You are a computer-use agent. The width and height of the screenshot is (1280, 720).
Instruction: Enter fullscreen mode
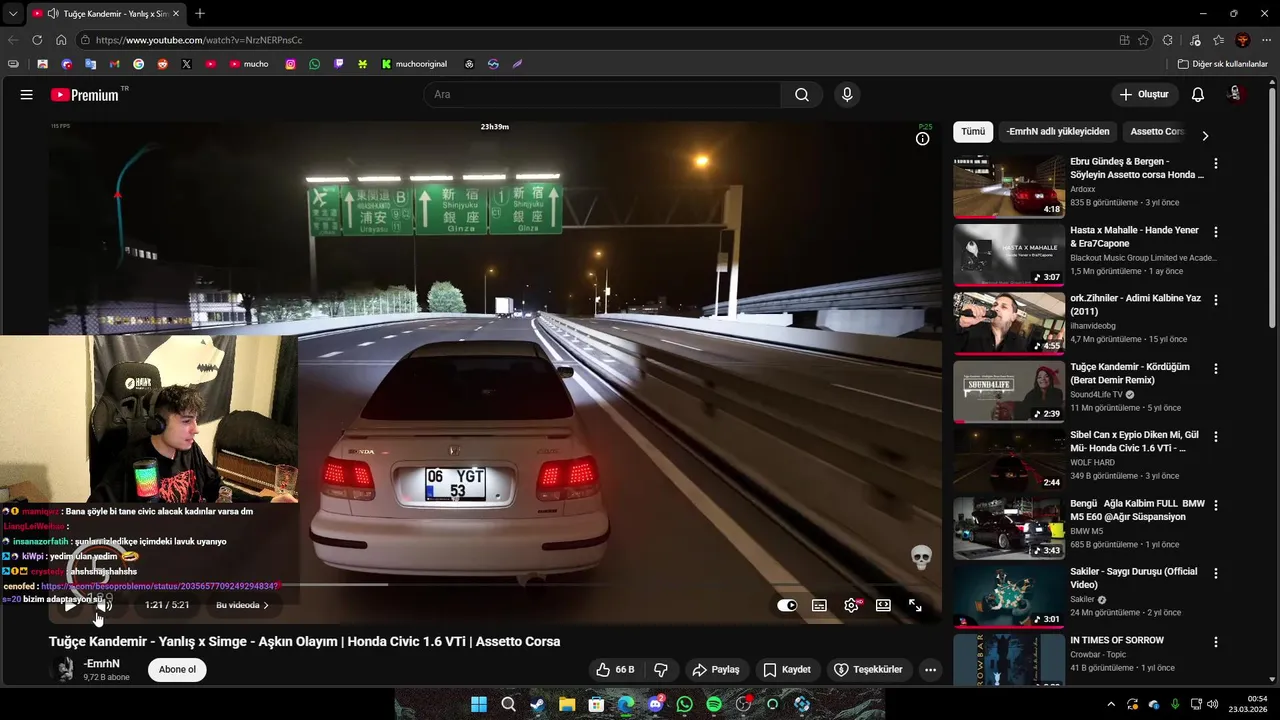tap(915, 605)
